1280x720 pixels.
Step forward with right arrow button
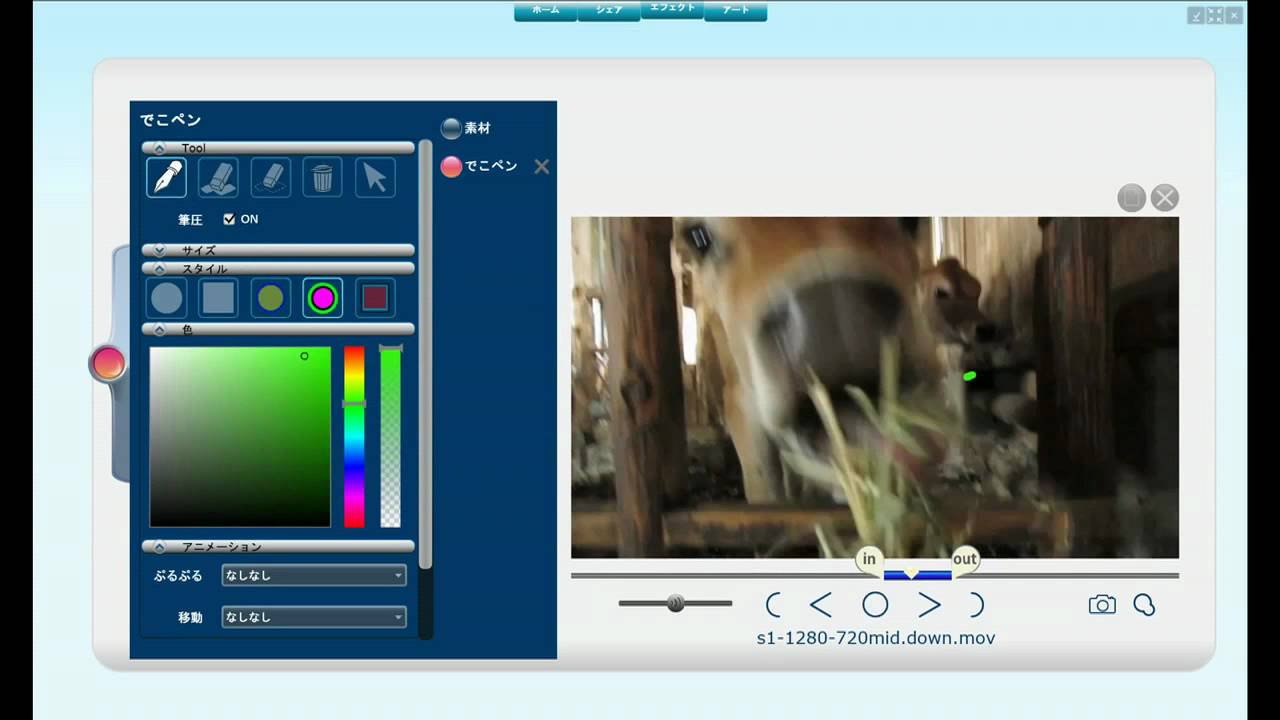(x=930, y=604)
